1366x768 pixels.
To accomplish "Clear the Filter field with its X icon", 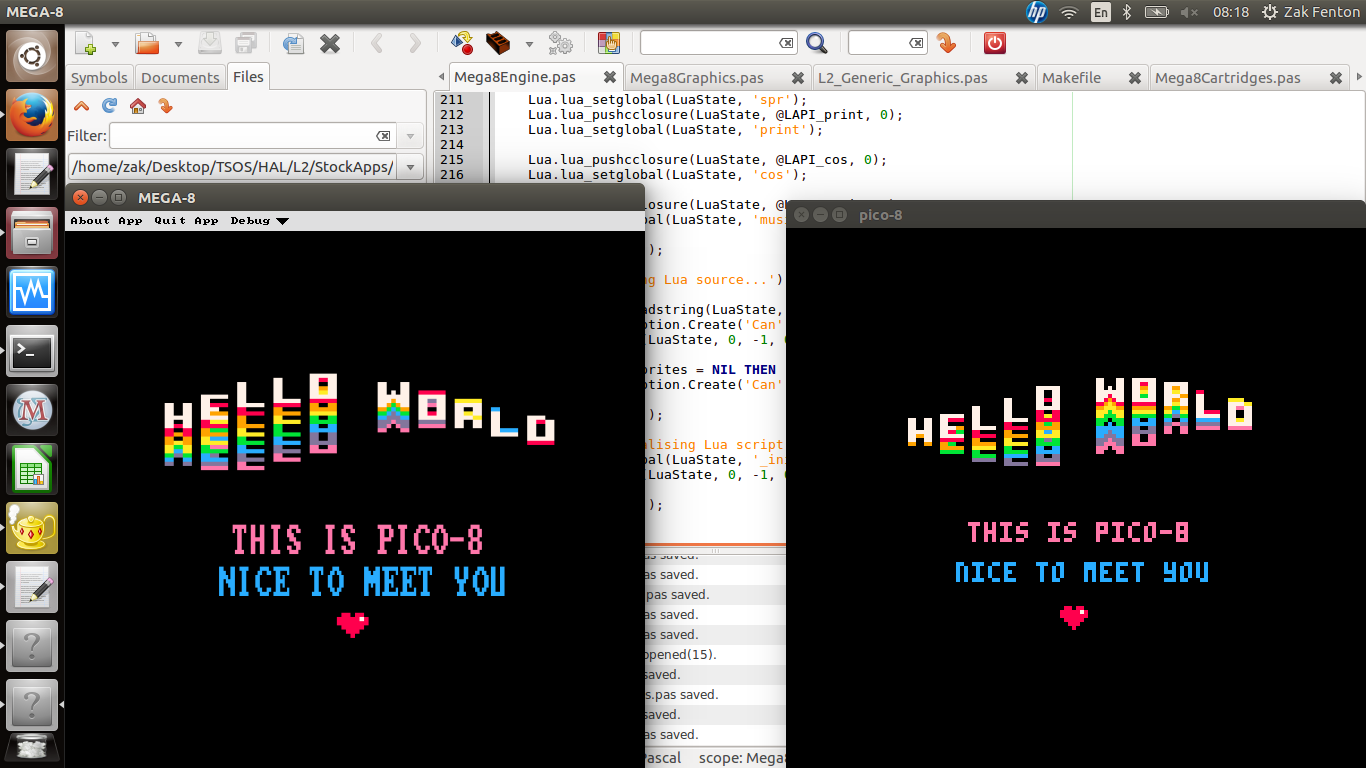I will [383, 136].
